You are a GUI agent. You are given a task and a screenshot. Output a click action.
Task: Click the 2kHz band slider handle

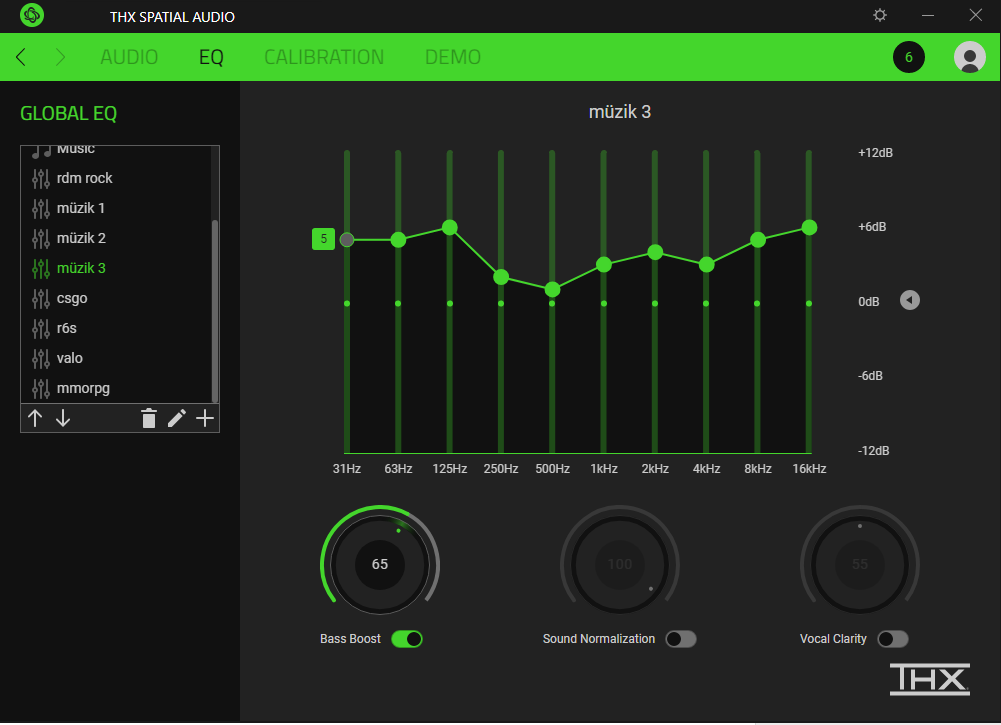pyautogui.click(x=655, y=252)
